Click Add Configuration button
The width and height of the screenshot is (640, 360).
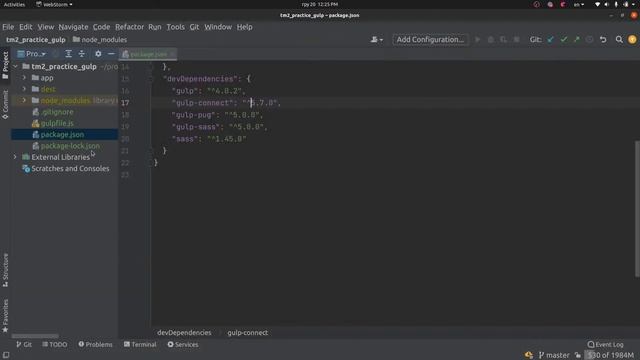(x=430, y=40)
